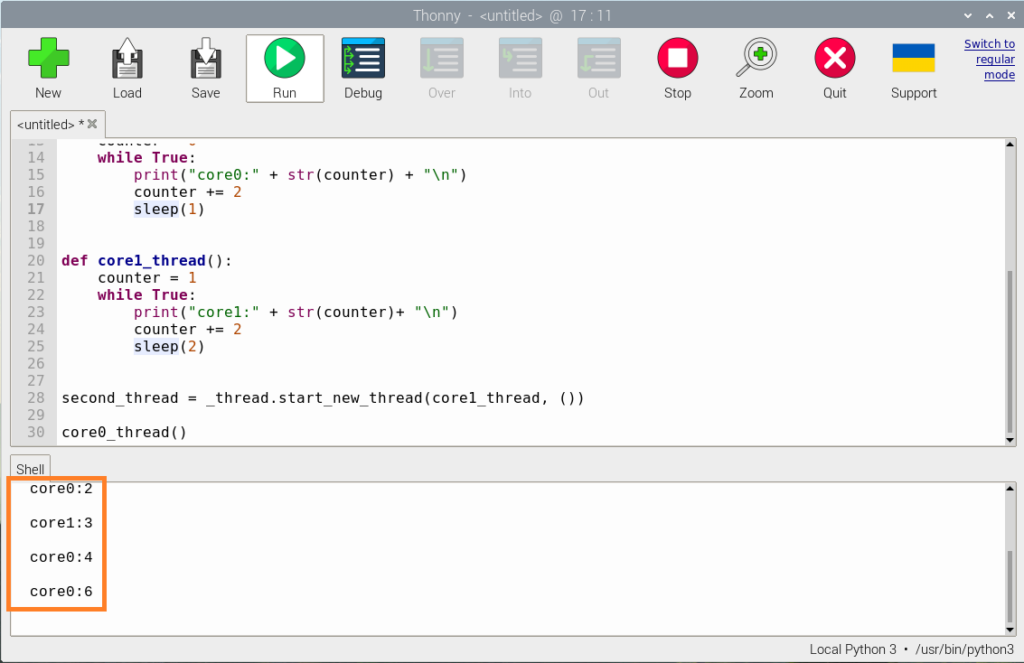
Task: Click the Step Into toolbar button
Action: pos(520,68)
